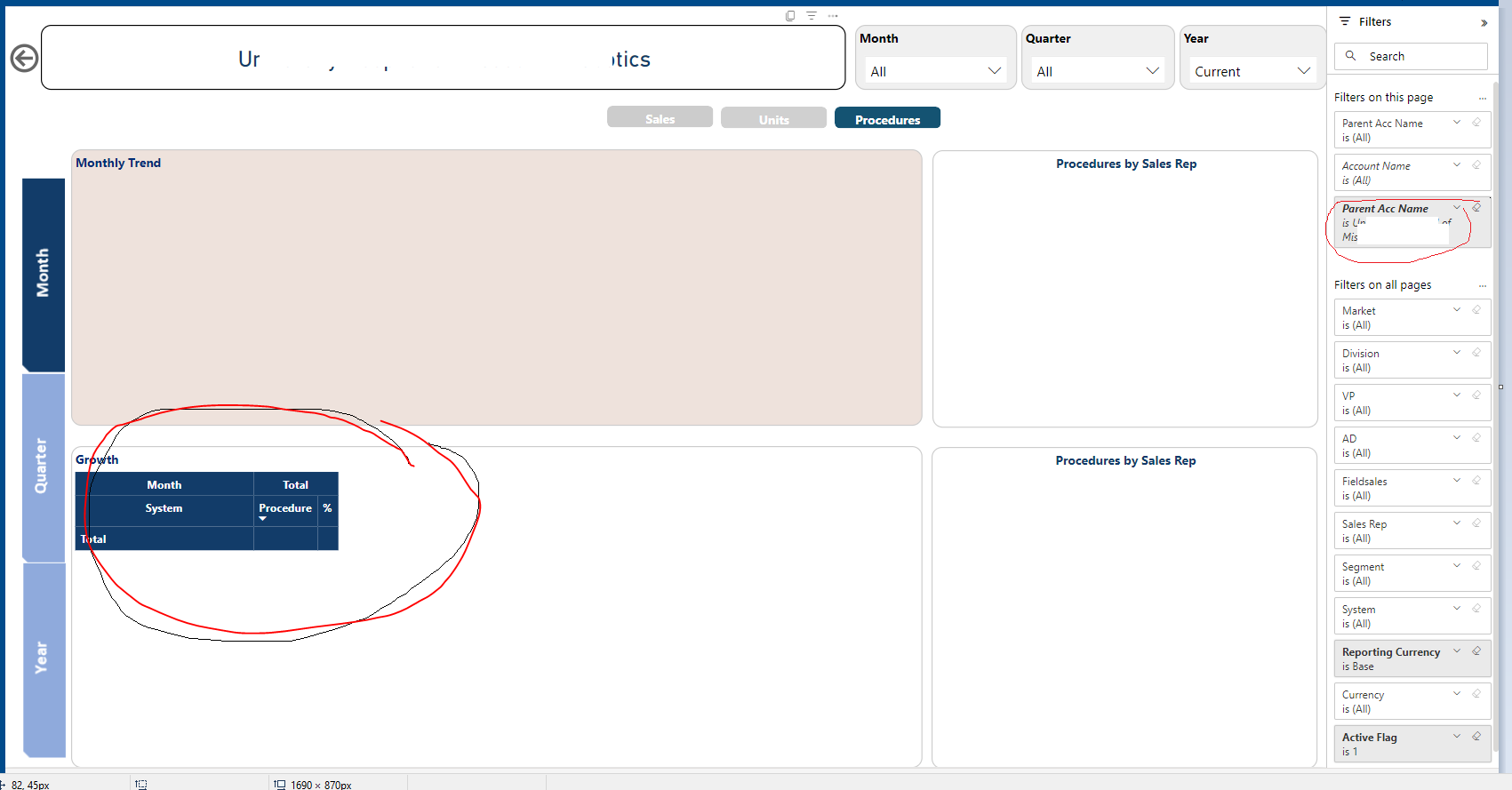Switch to the Units view button
This screenshot has height=790, width=1512.
tap(773, 118)
